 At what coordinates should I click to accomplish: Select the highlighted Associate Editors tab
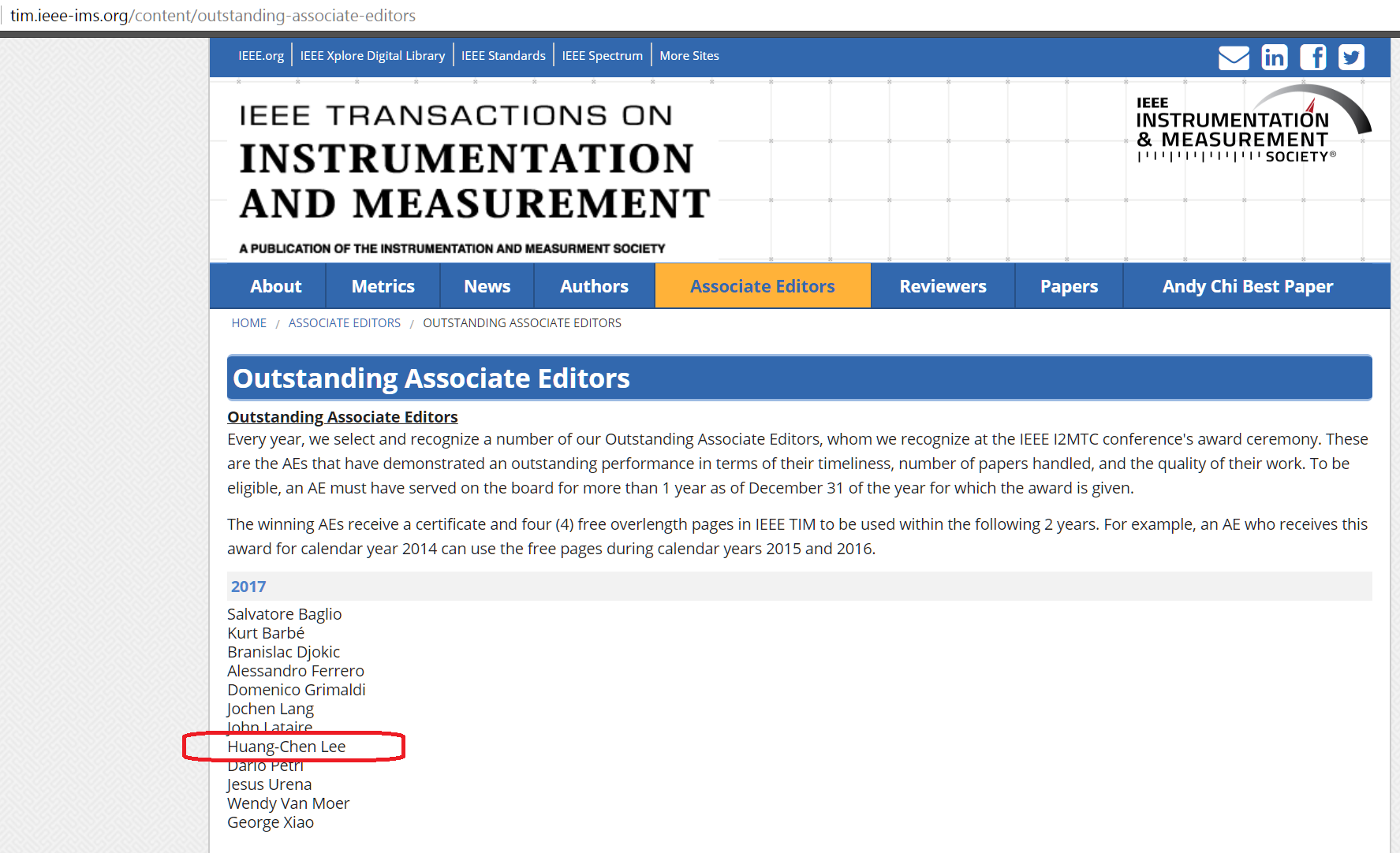(x=762, y=286)
